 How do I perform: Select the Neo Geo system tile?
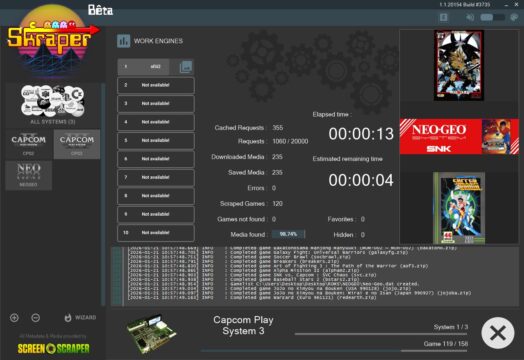29,175
